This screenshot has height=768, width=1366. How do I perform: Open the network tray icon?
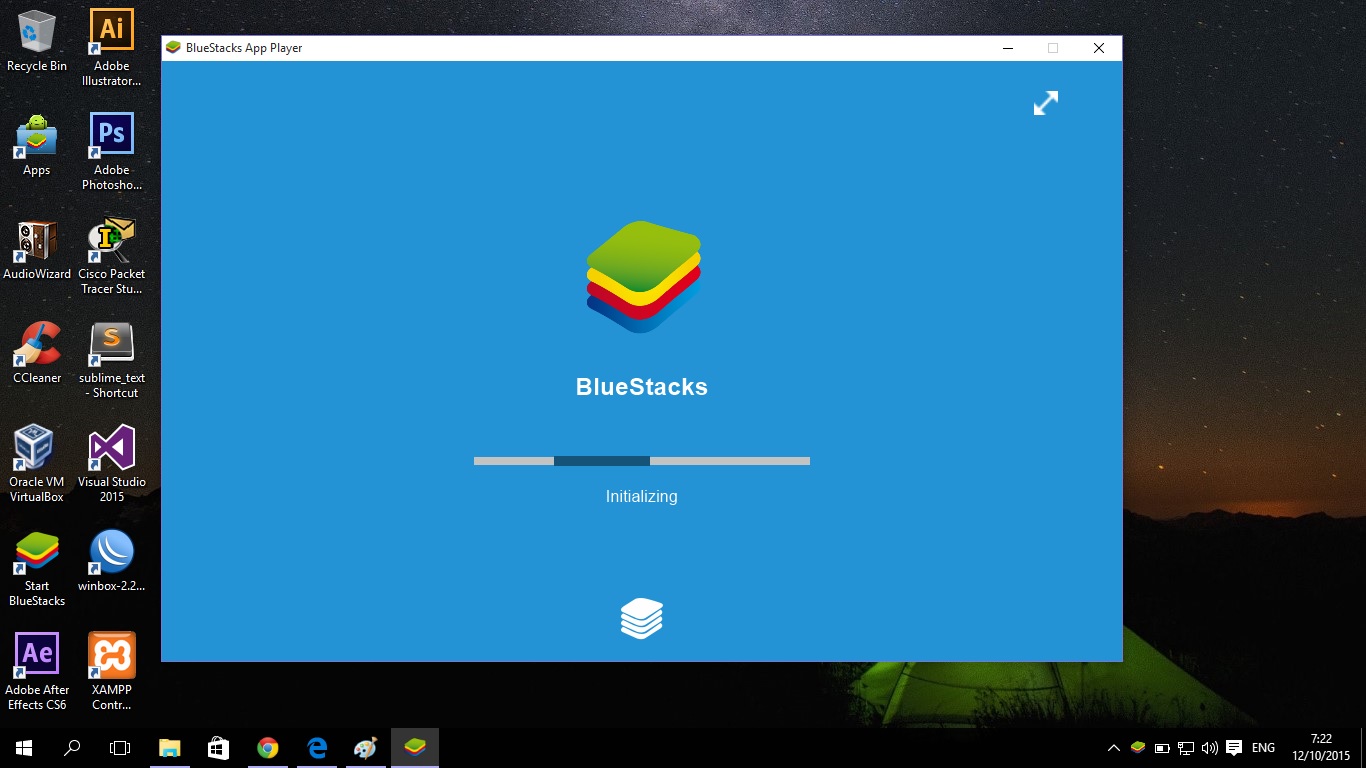pyautogui.click(x=1186, y=748)
